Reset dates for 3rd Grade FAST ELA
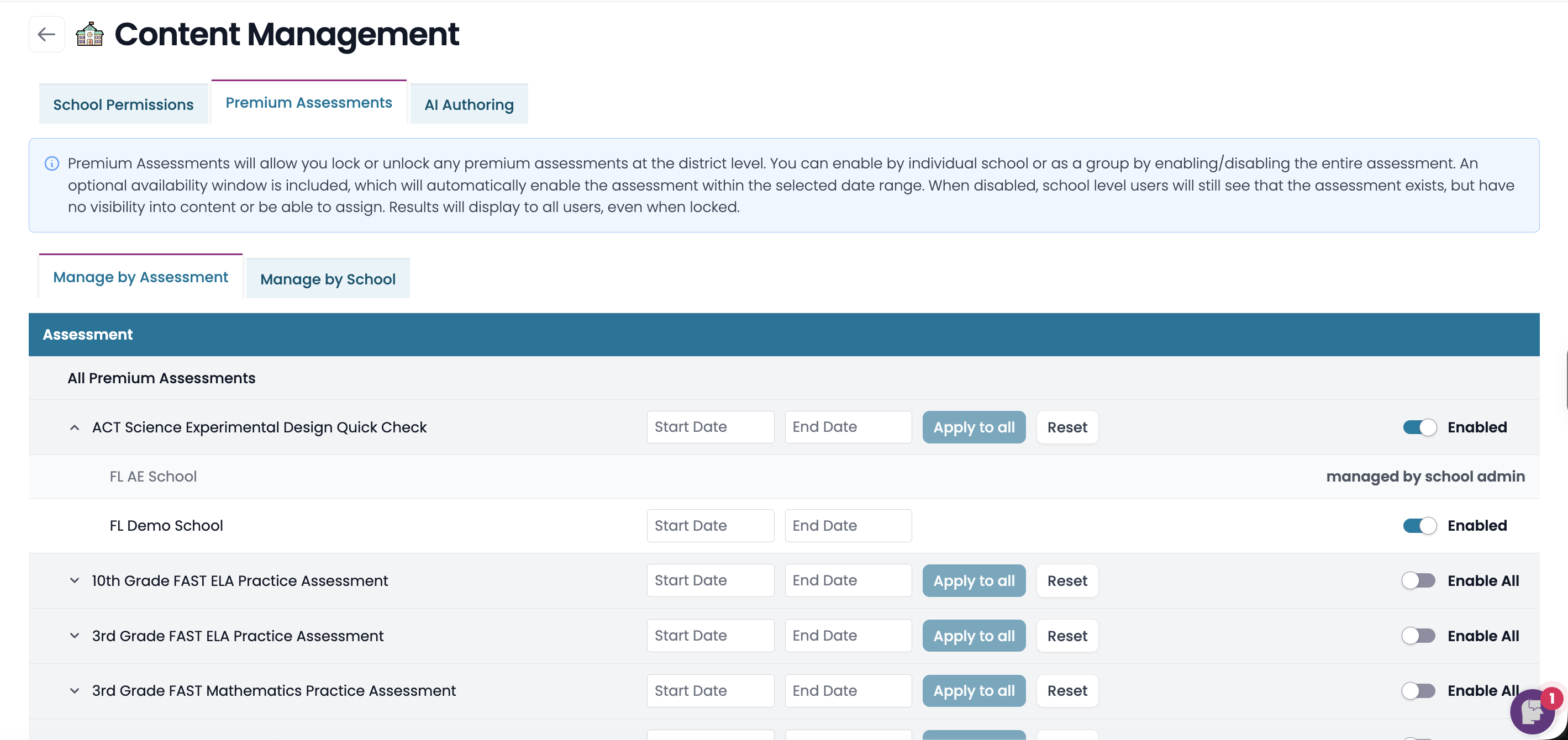 1067,636
